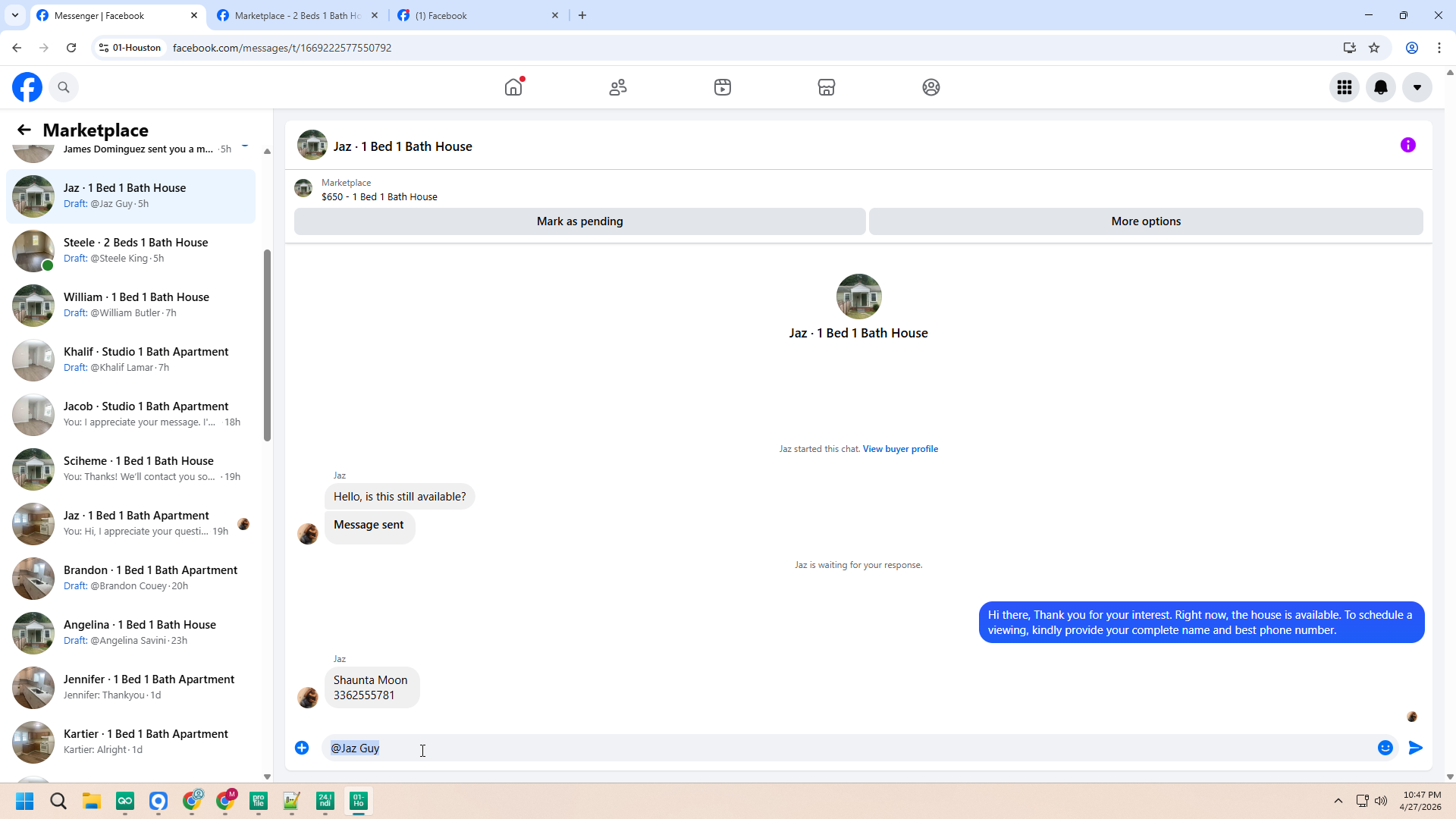Show hidden system tray icons
This screenshot has width=1456, height=819.
tap(1338, 801)
